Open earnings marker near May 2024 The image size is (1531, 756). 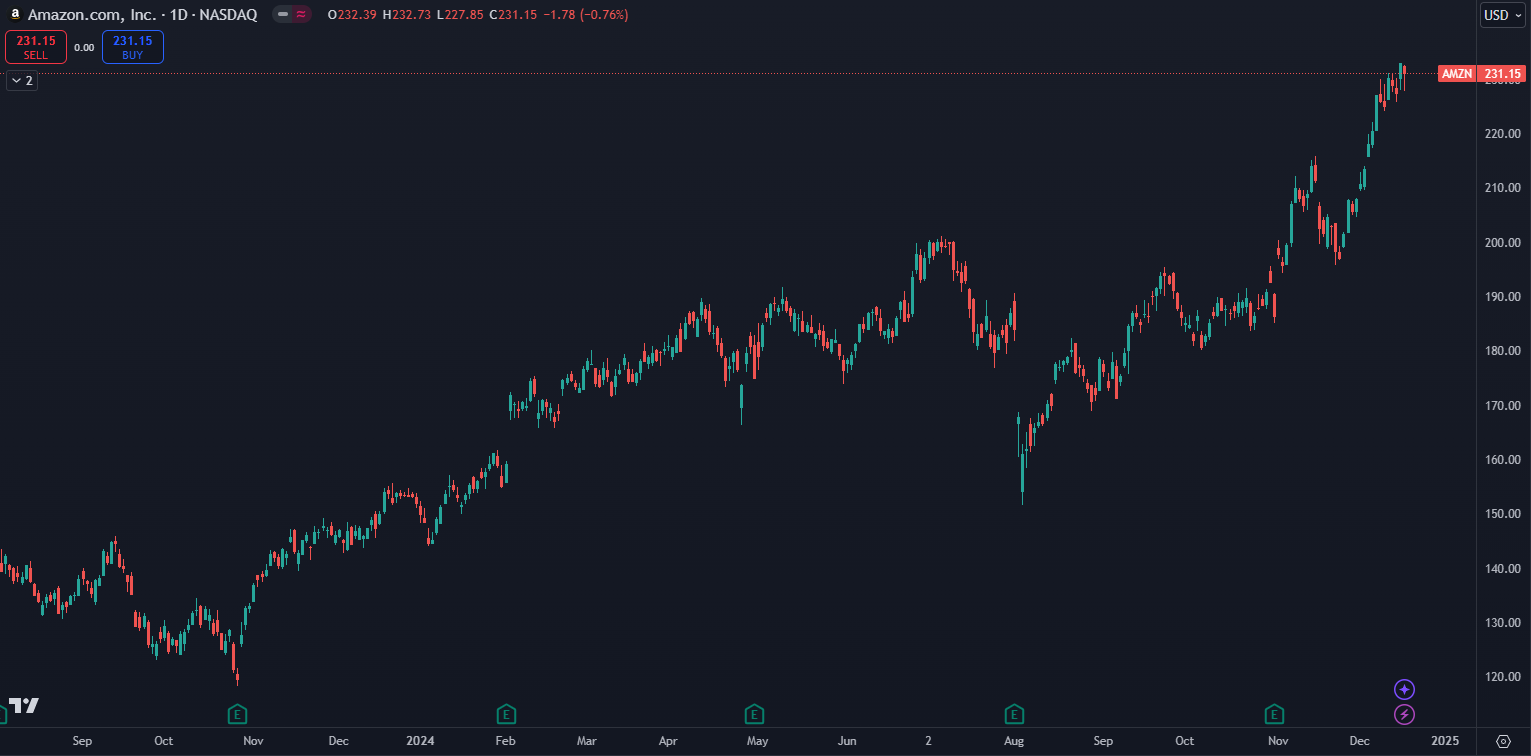point(755,714)
